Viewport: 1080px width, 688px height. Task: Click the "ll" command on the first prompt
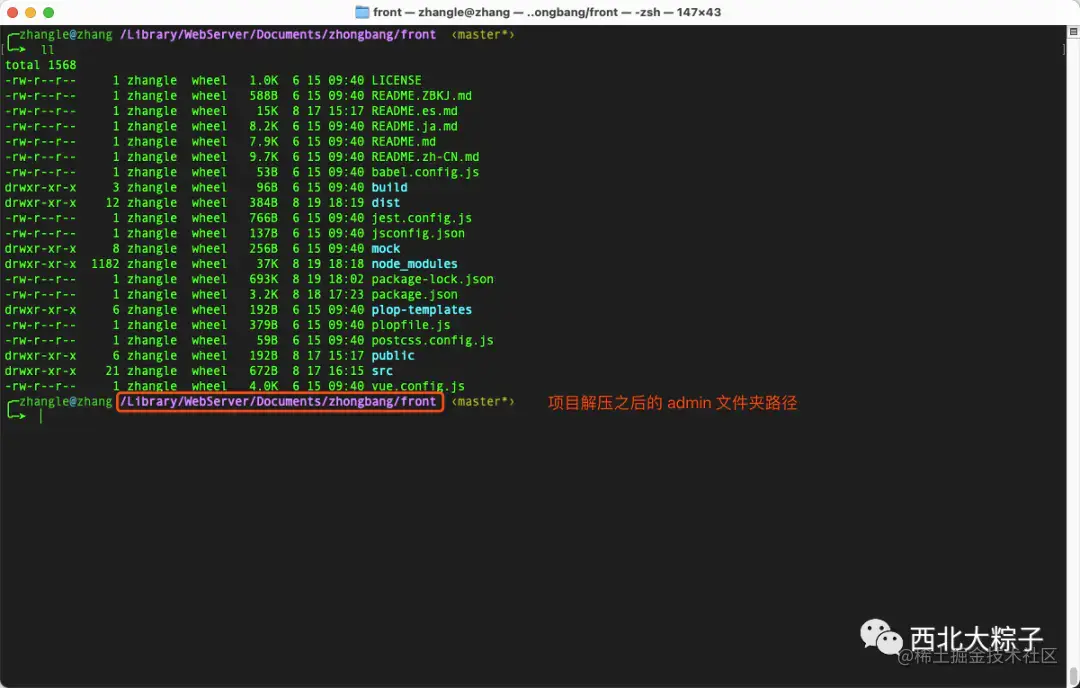(x=48, y=50)
